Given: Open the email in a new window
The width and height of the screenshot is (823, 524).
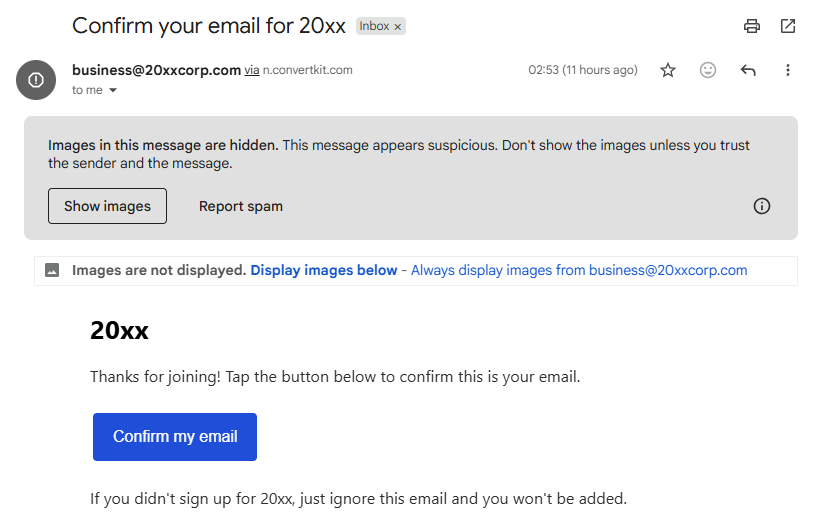Looking at the screenshot, I should pos(787,26).
